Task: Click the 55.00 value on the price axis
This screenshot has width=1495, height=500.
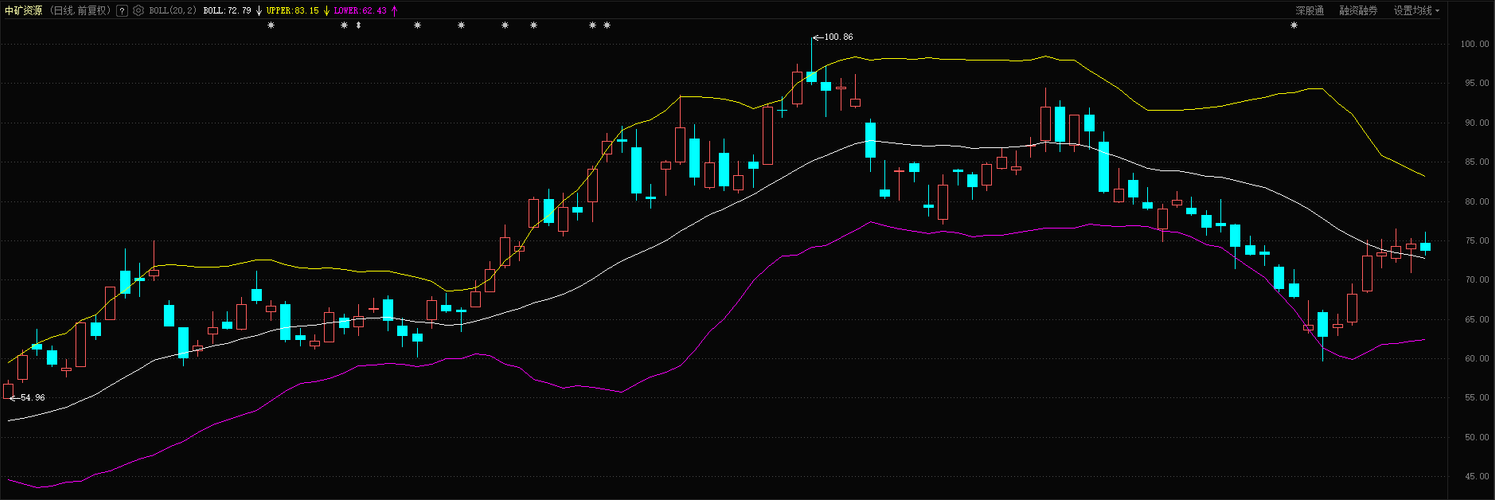Action: [x=1477, y=398]
